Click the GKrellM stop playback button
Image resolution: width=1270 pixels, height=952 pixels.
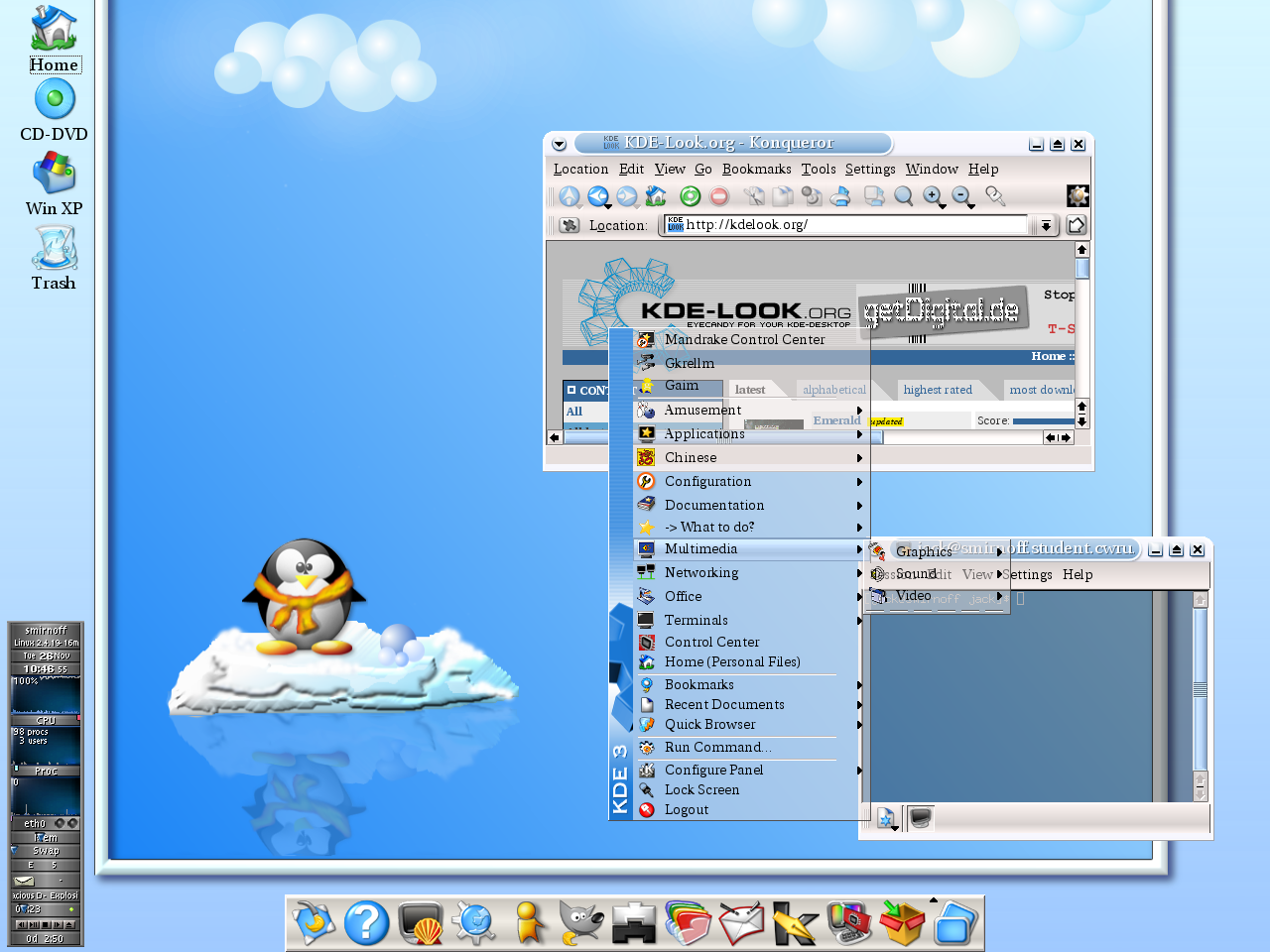[x=45, y=924]
